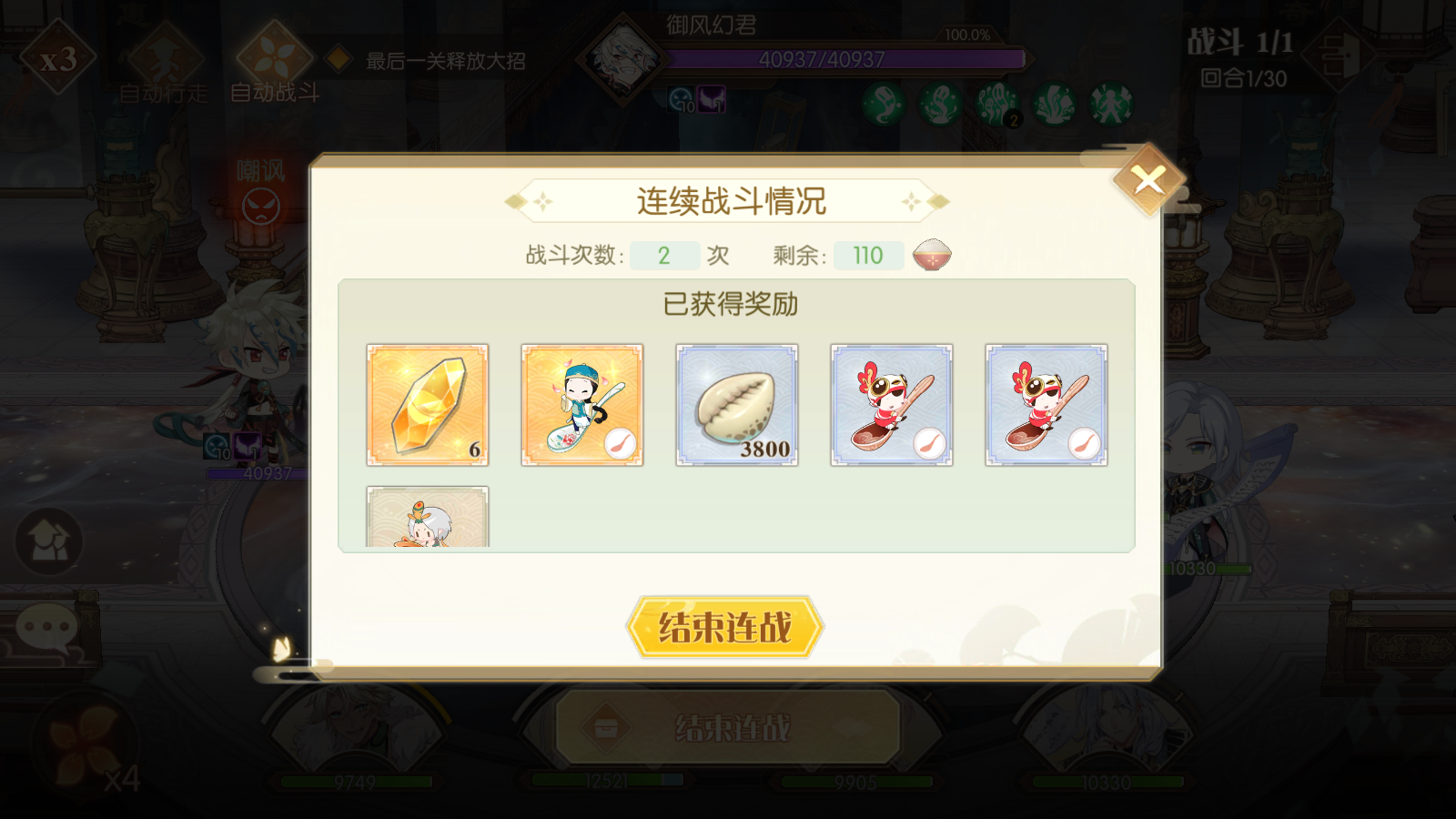Open the chat bubble icon

coord(45,627)
